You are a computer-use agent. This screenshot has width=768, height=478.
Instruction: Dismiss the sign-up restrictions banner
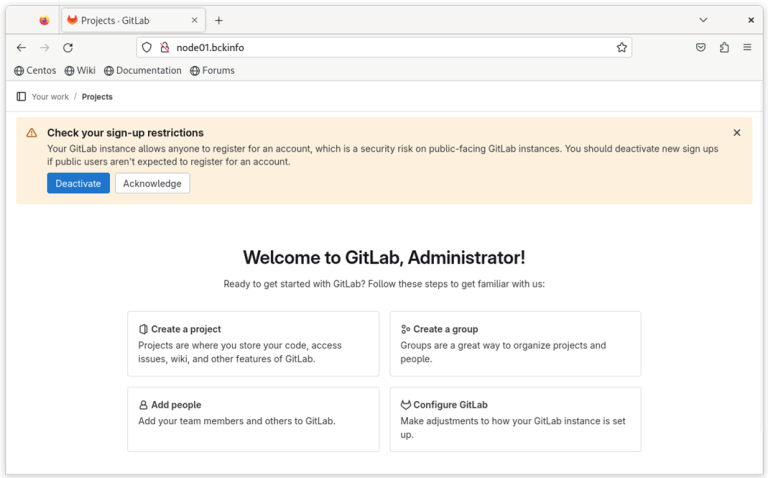[x=737, y=133]
